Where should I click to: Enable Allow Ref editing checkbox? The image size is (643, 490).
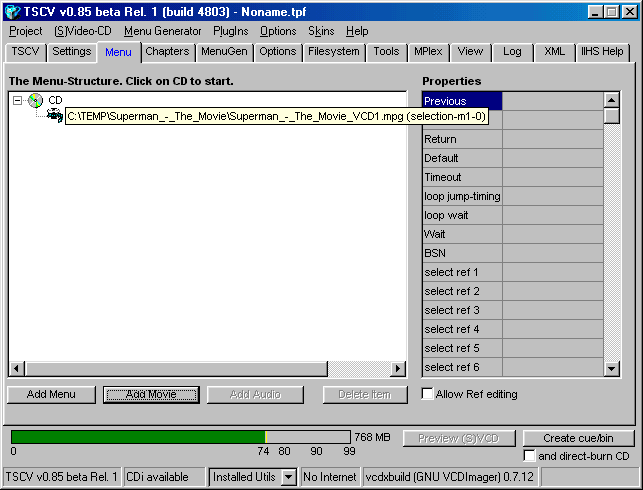pyautogui.click(x=428, y=394)
